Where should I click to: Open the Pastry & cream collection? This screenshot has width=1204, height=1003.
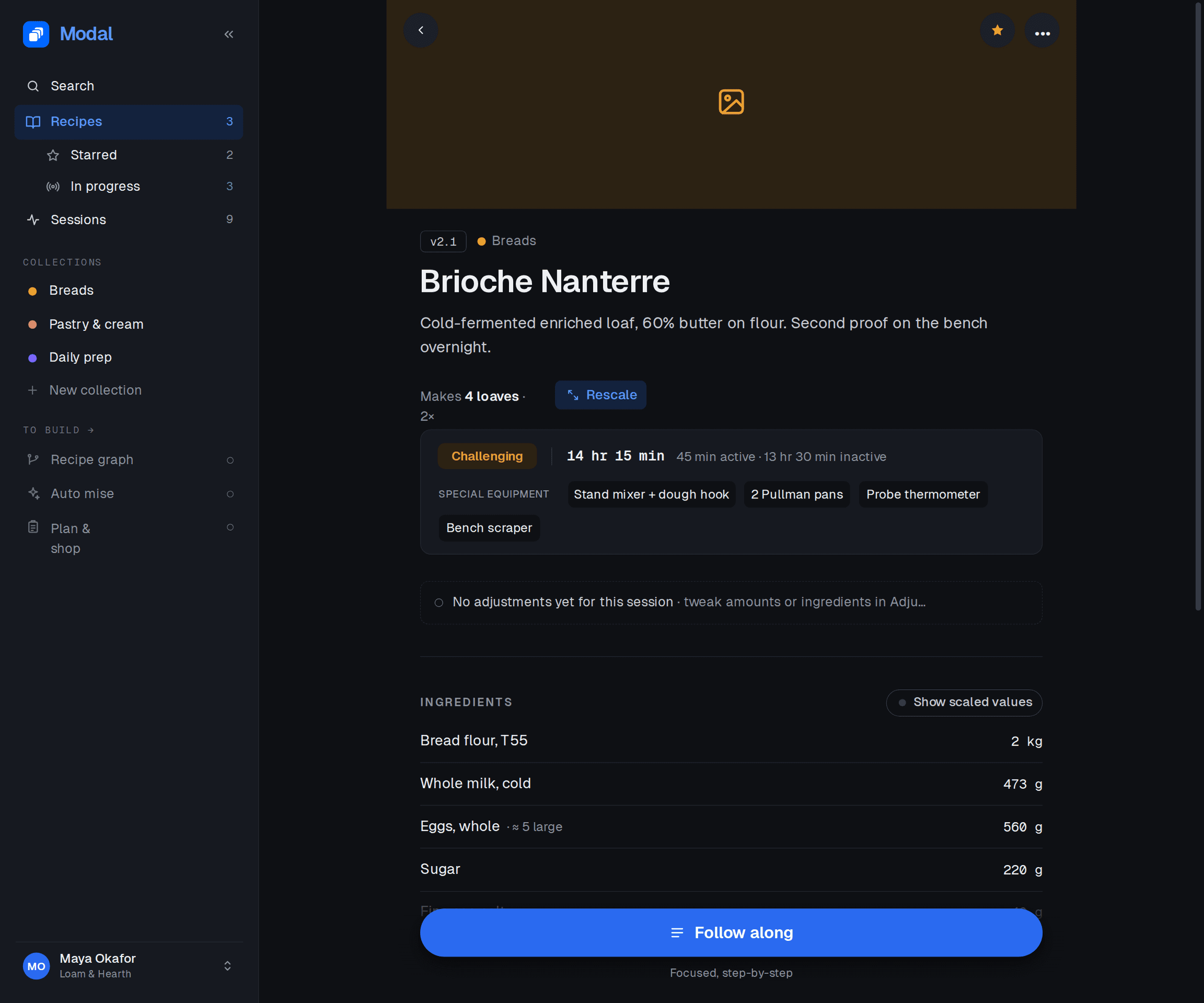coord(129,324)
